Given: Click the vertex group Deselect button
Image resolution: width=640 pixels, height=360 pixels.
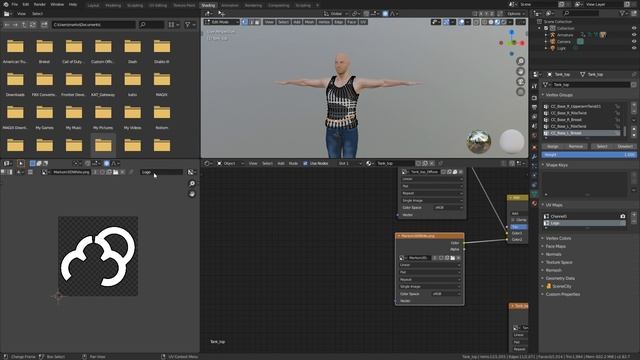Looking at the screenshot, I should click(x=625, y=146).
